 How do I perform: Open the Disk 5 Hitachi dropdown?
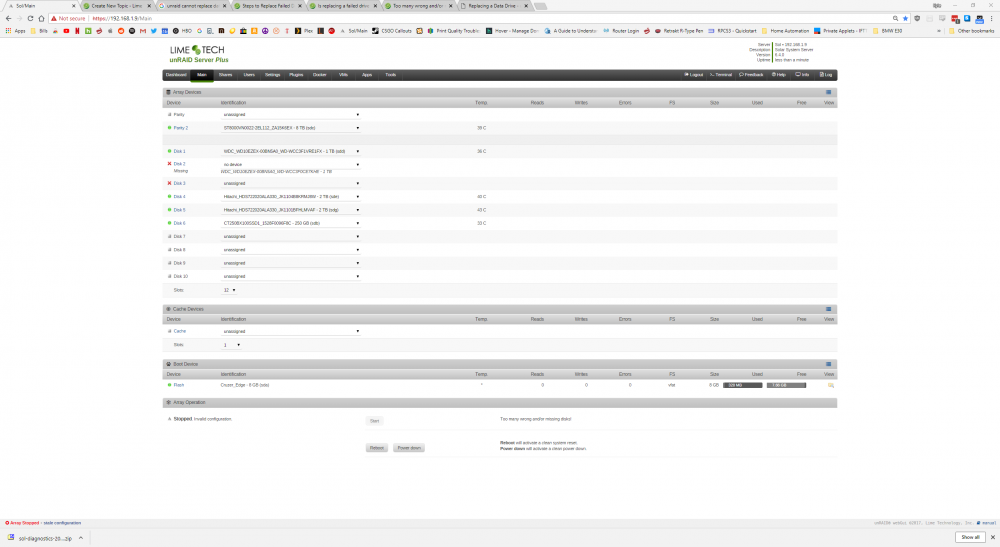[x=291, y=210]
